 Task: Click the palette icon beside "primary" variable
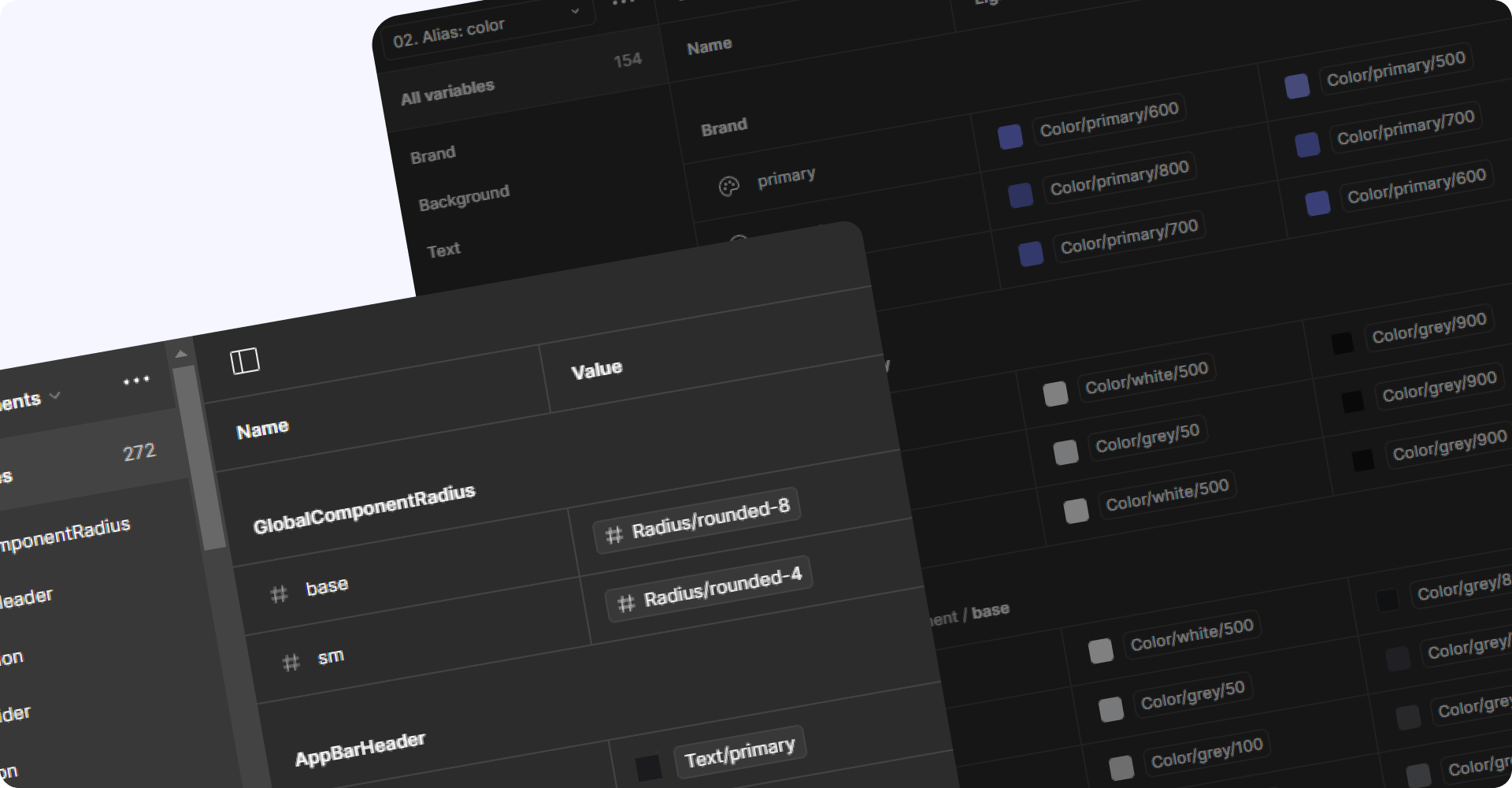click(x=729, y=187)
